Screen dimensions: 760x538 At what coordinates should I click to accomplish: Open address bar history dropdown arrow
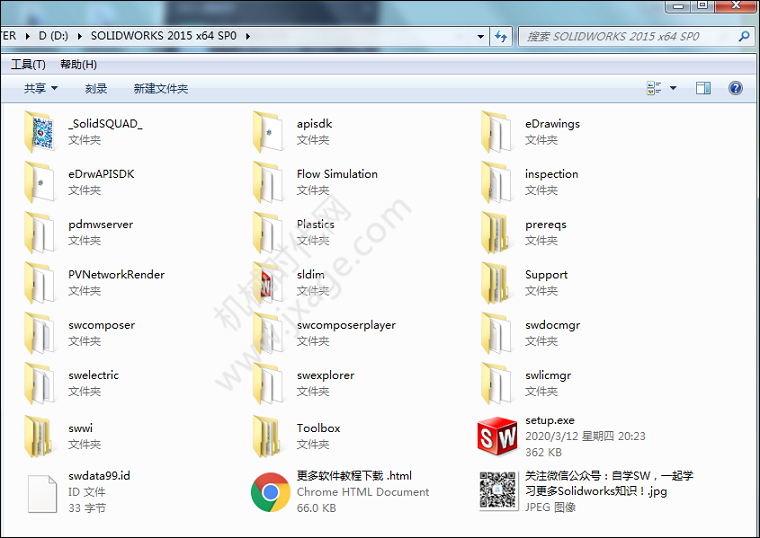480,36
